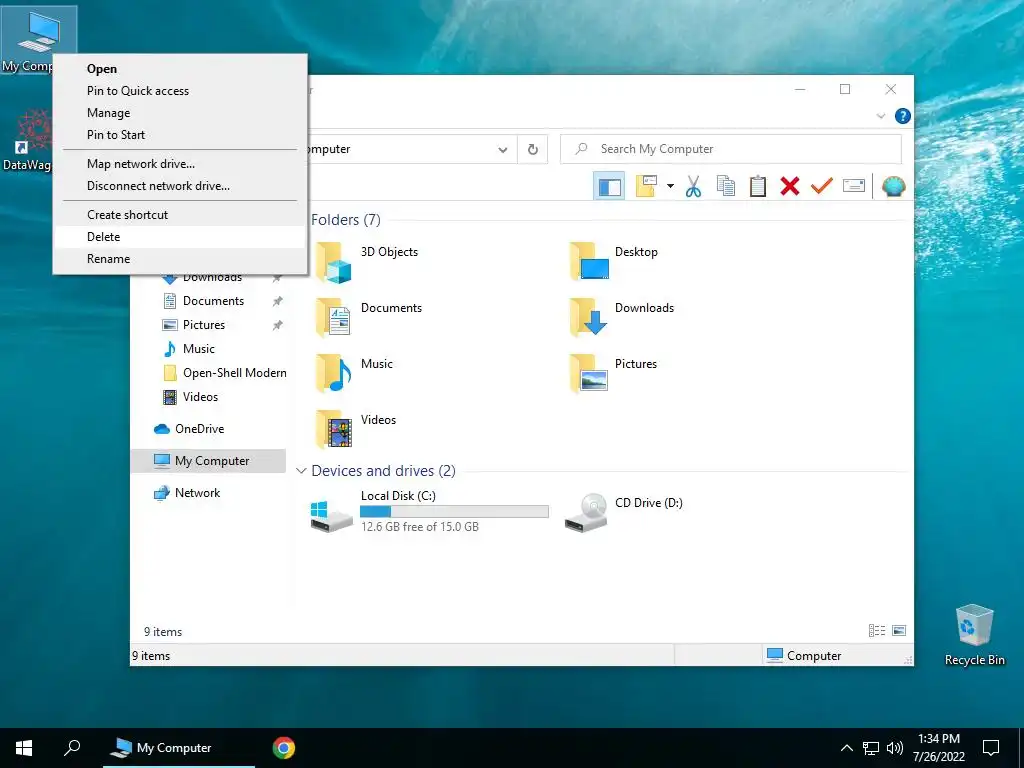Viewport: 1024px width, 768px height.
Task: Open Videos in the navigation pane
Action: pyautogui.click(x=200, y=397)
